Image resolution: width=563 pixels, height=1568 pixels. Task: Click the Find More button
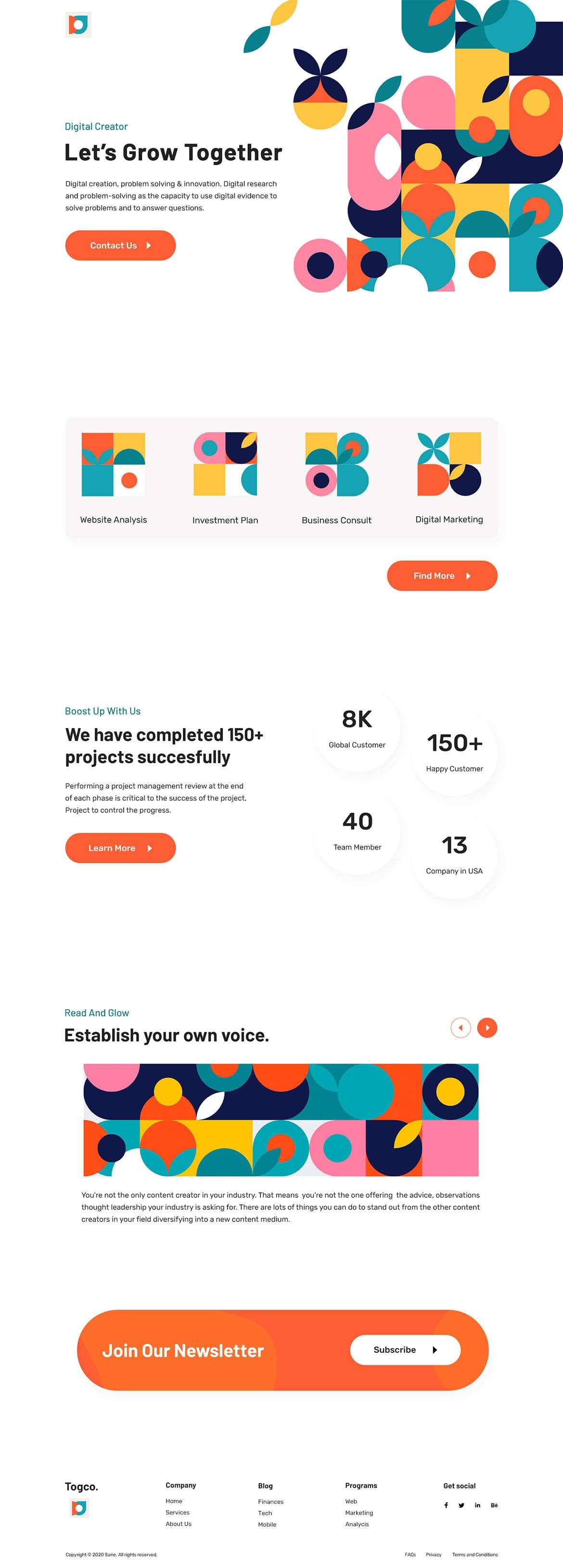click(442, 576)
